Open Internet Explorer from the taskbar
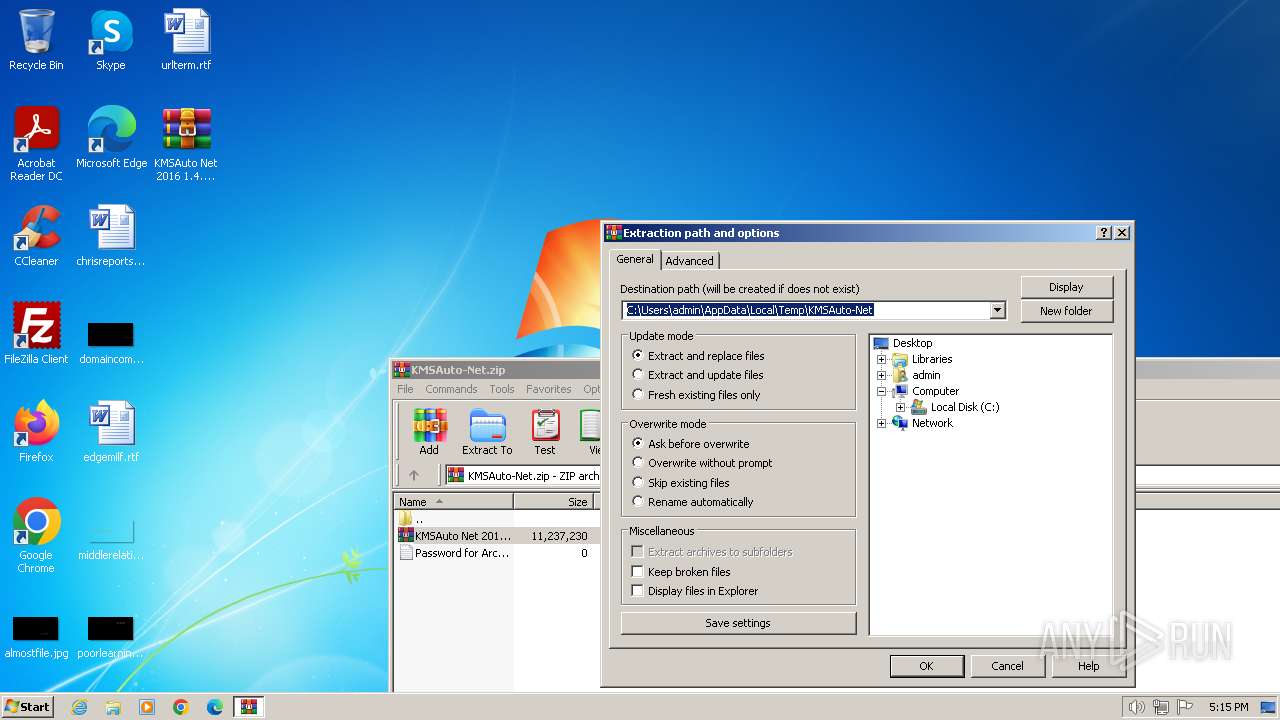This screenshot has height=720, width=1280. click(79, 707)
